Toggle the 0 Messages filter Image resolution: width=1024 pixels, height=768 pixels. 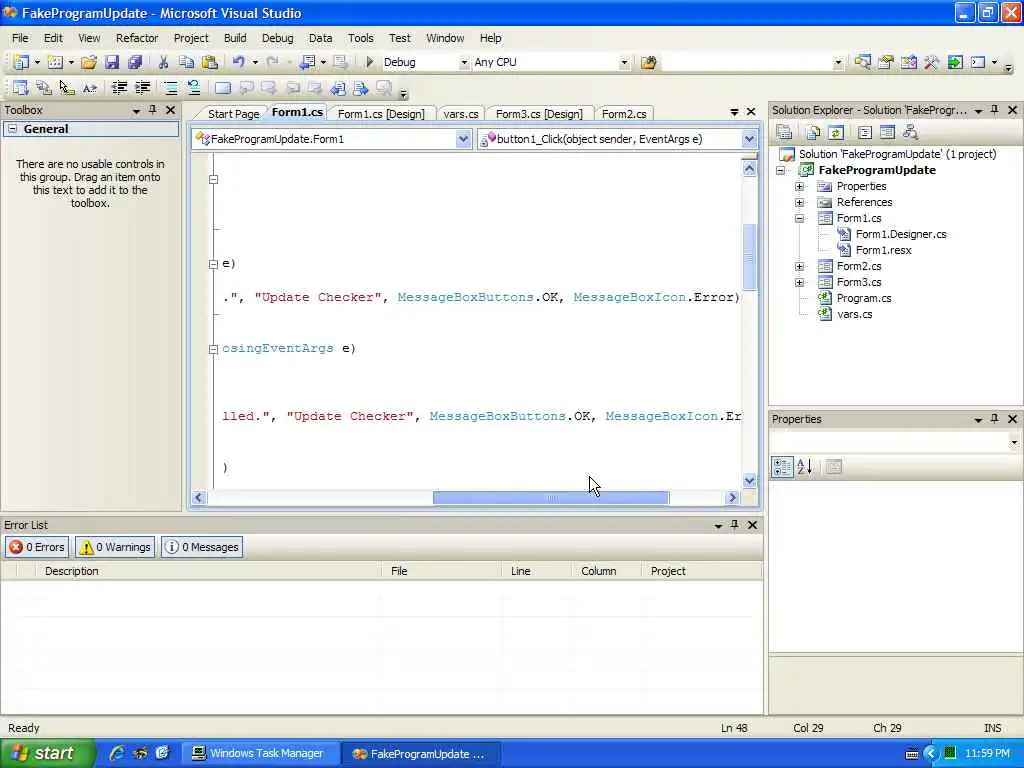click(202, 547)
